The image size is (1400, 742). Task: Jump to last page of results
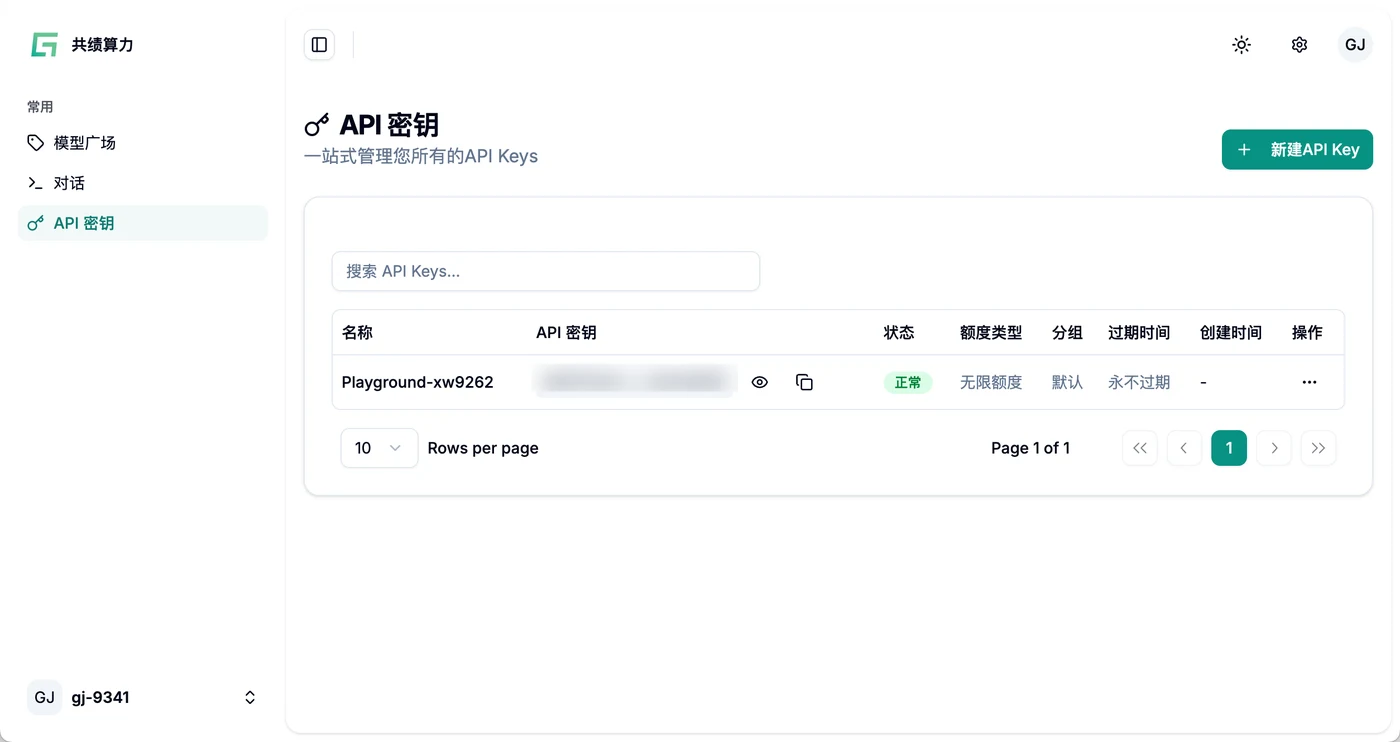(1318, 448)
